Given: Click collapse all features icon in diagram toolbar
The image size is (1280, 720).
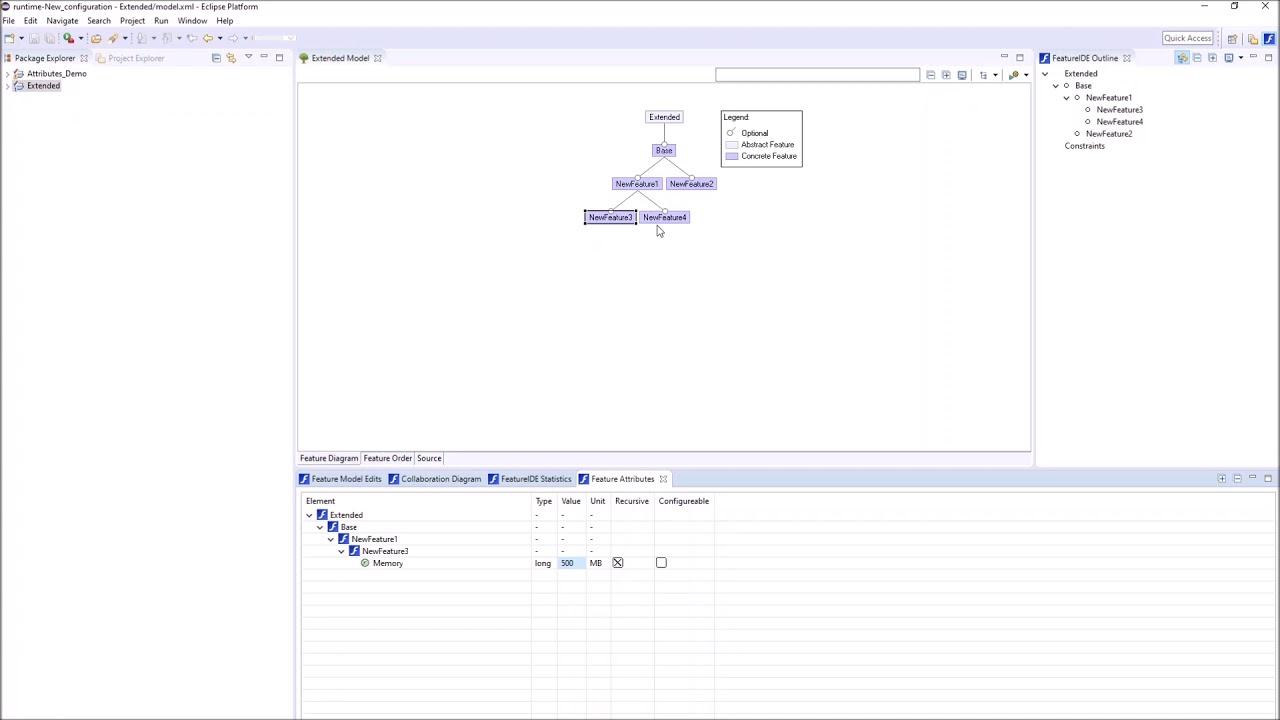Looking at the screenshot, I should coord(930,75).
